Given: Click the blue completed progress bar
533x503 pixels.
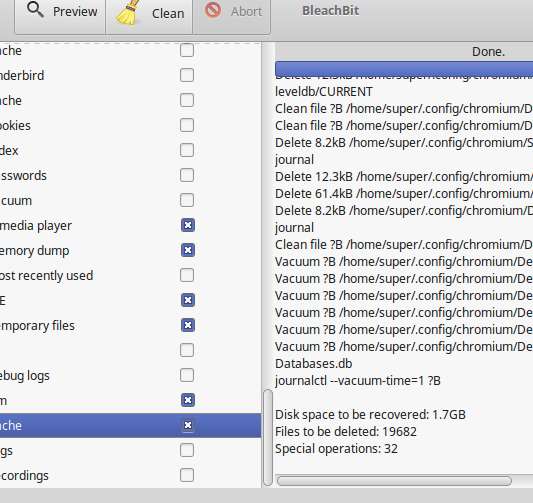Looking at the screenshot, I should [404, 69].
